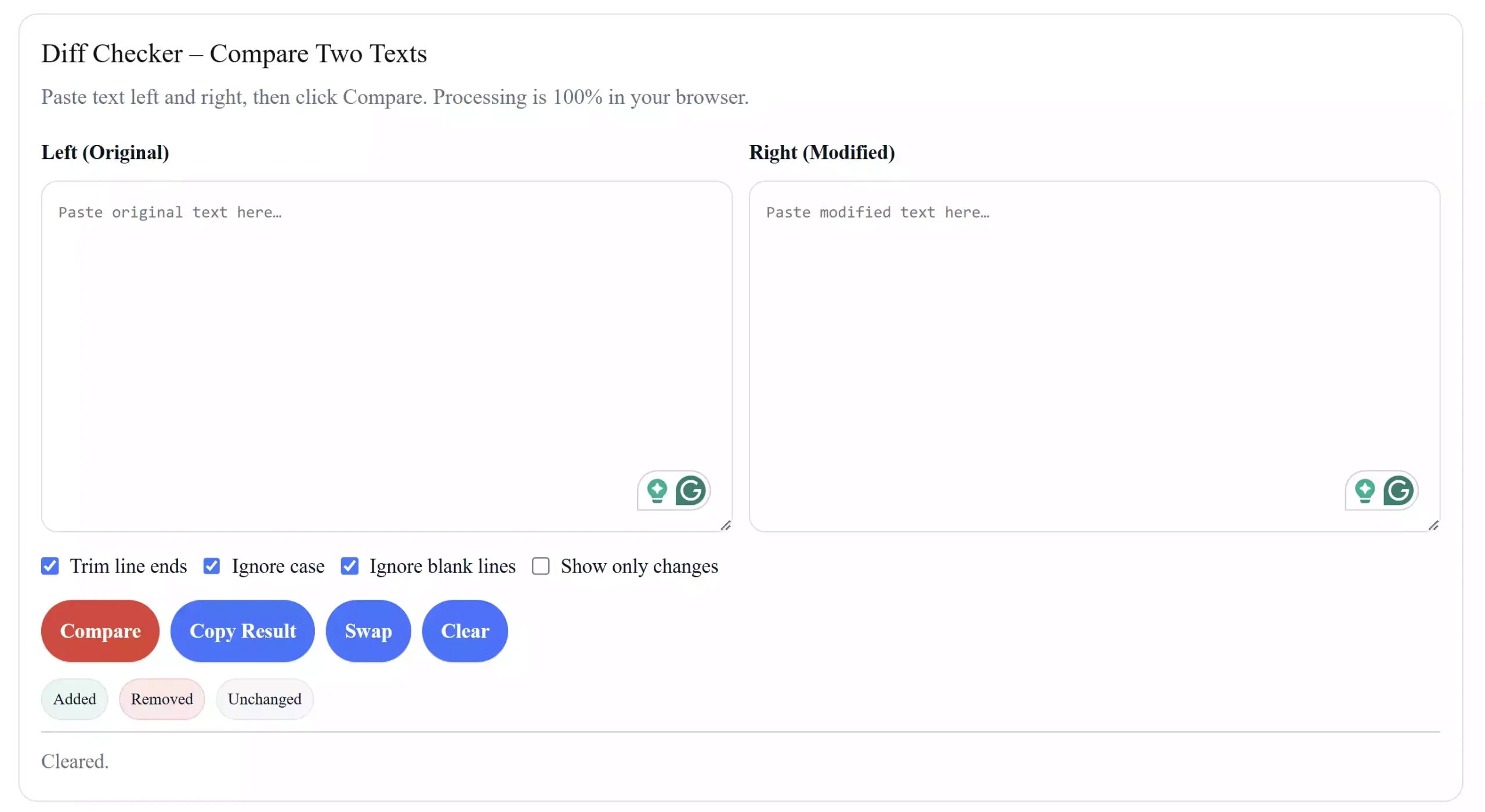The image size is (1485, 812).
Task: Click Copy Result
Action: tap(243, 631)
